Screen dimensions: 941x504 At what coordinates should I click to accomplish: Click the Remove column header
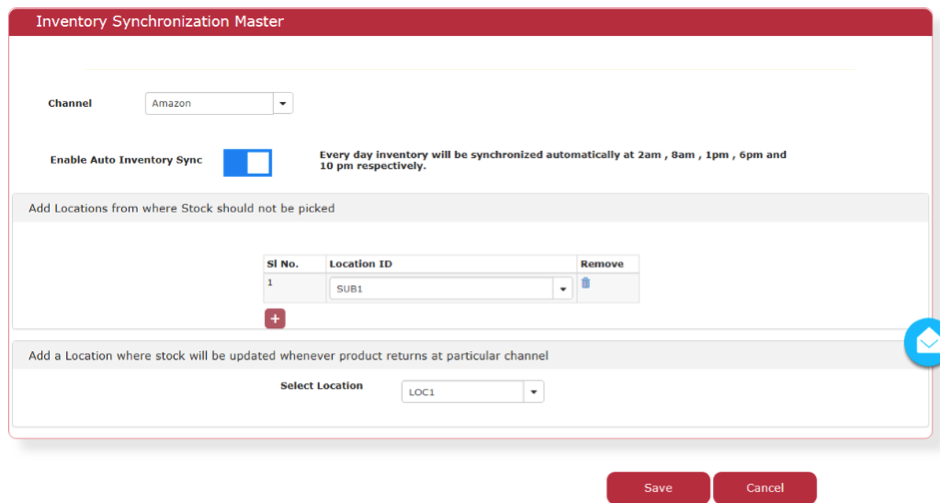coord(608,264)
